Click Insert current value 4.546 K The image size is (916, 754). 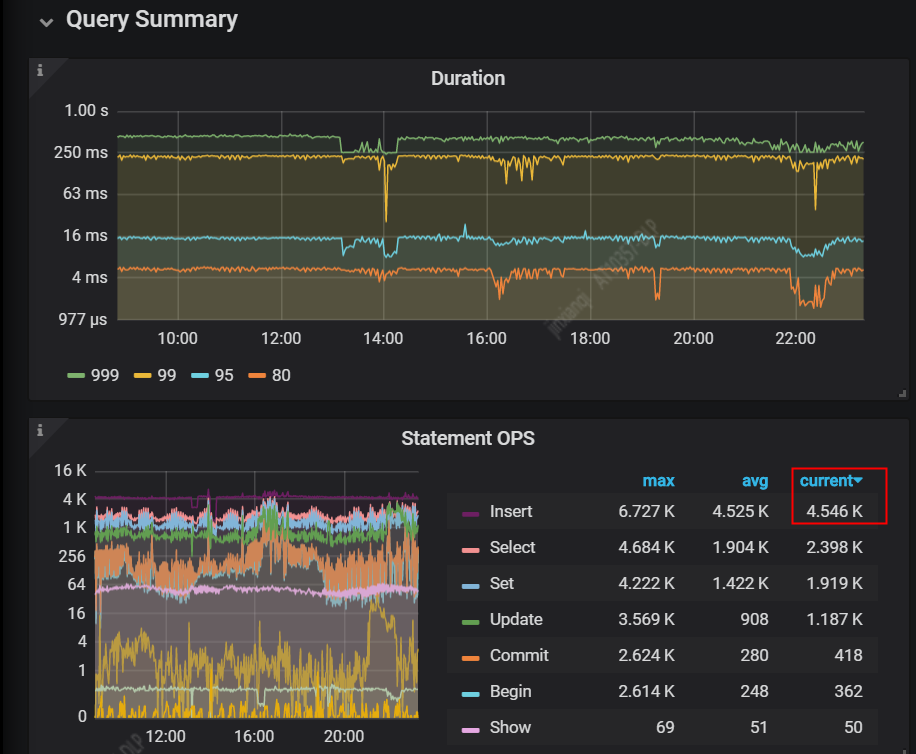point(834,511)
